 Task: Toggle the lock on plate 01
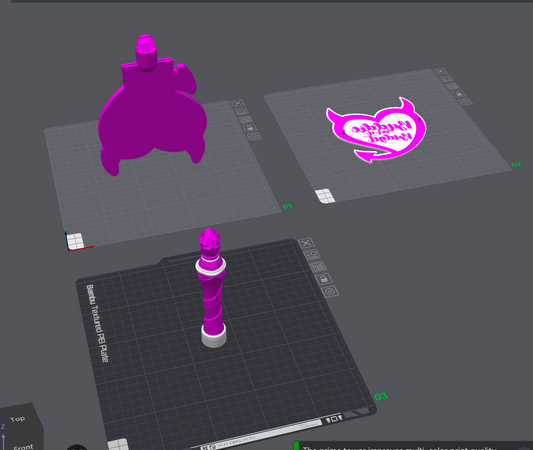[x=250, y=128]
